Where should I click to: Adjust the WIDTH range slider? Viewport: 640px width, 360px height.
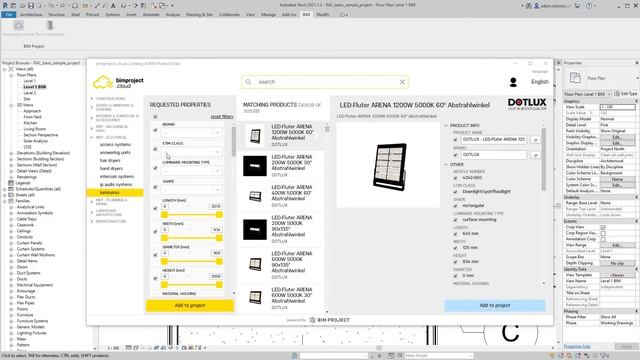coord(191,238)
